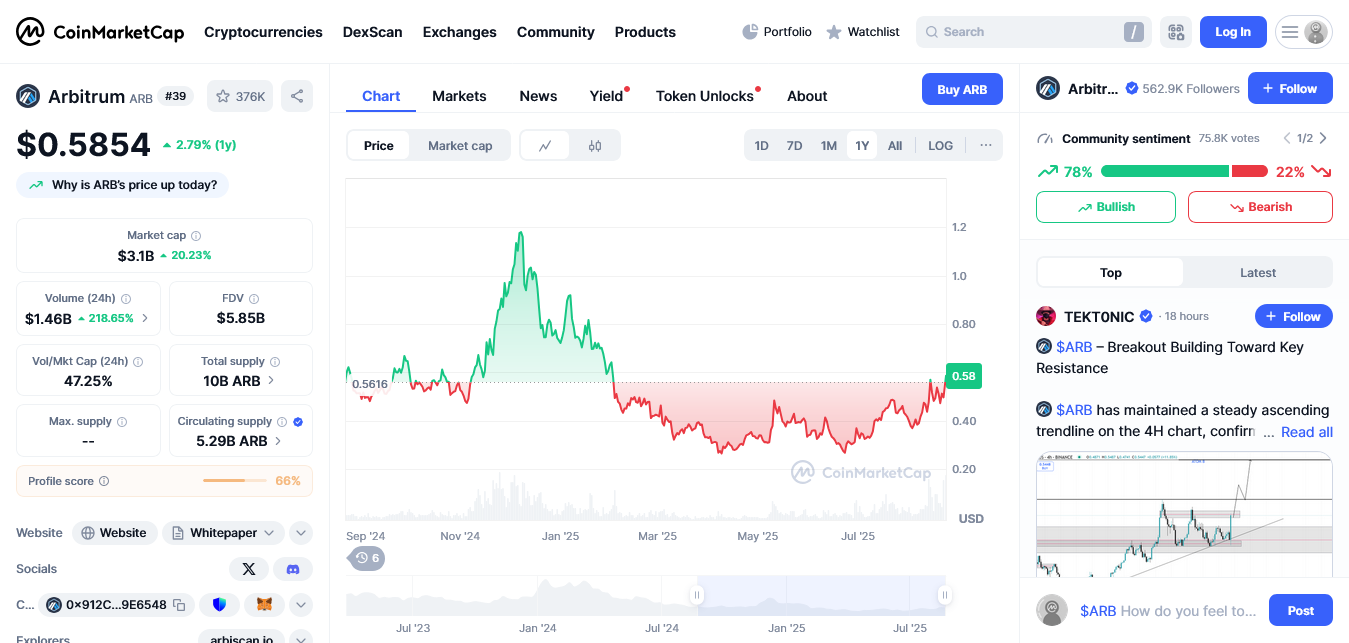
Task: Click the Volume (24h) info icon
Action: 126,299
